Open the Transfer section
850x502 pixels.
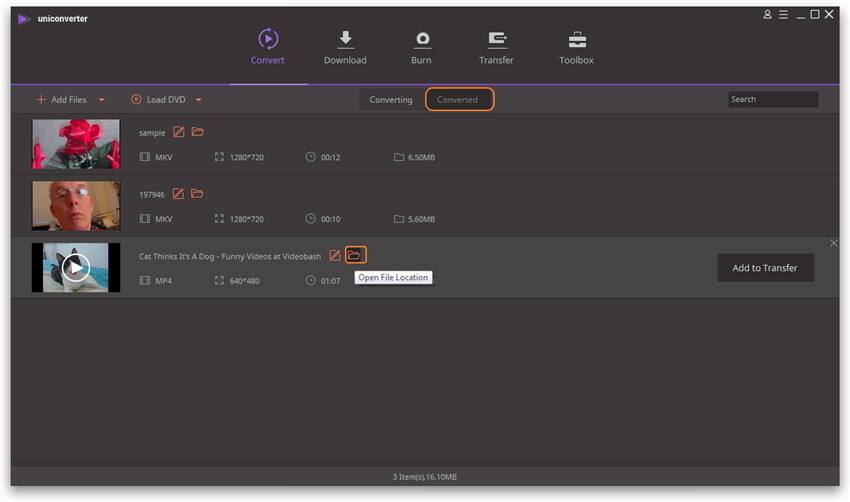click(x=496, y=48)
